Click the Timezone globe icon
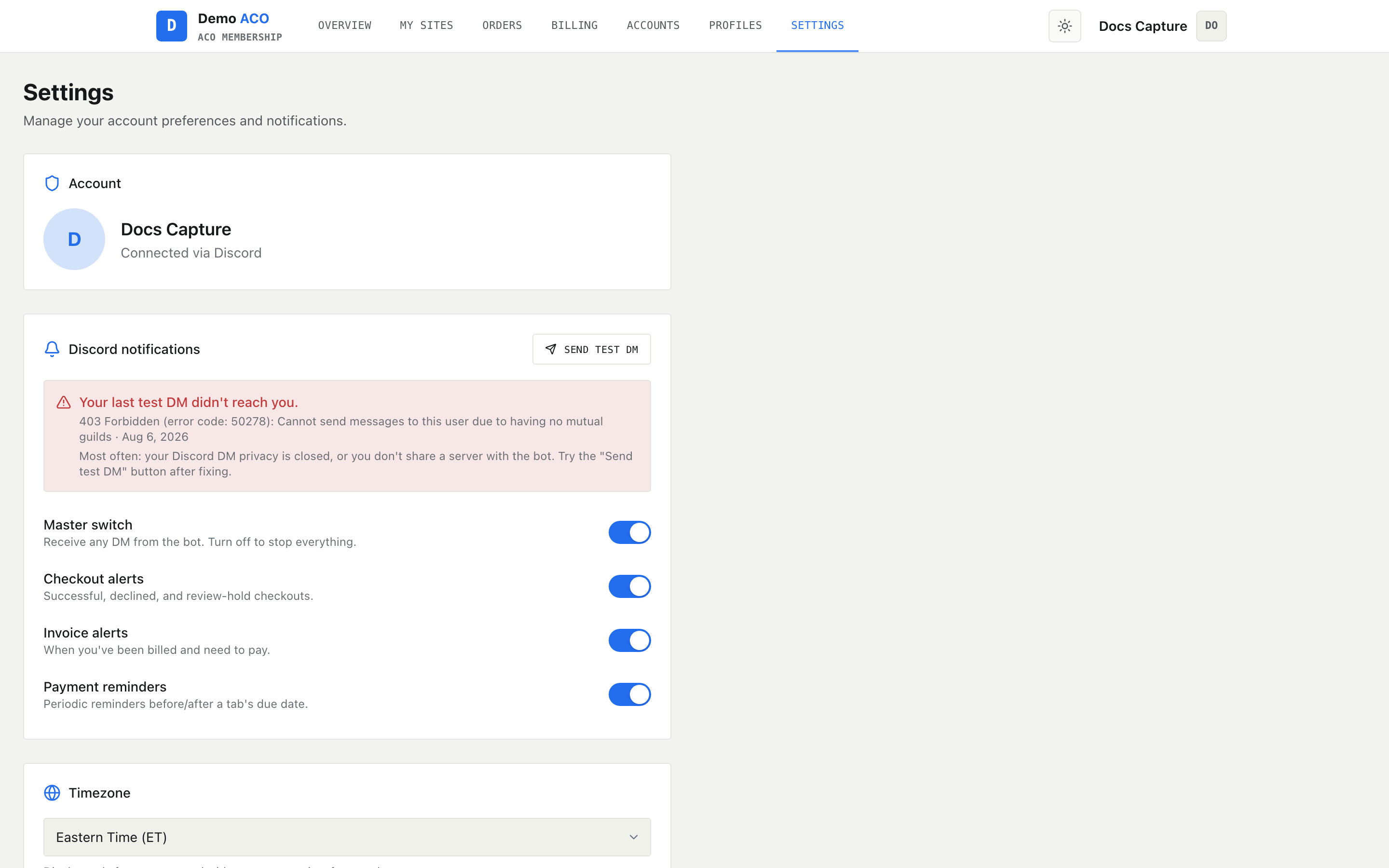The width and height of the screenshot is (1389, 868). [52, 793]
